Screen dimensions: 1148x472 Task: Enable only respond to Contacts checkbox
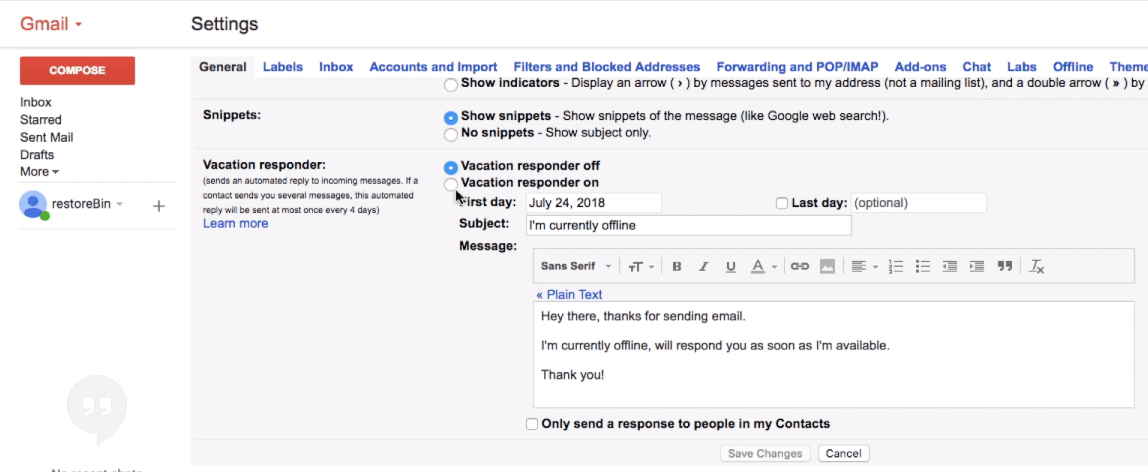point(532,424)
